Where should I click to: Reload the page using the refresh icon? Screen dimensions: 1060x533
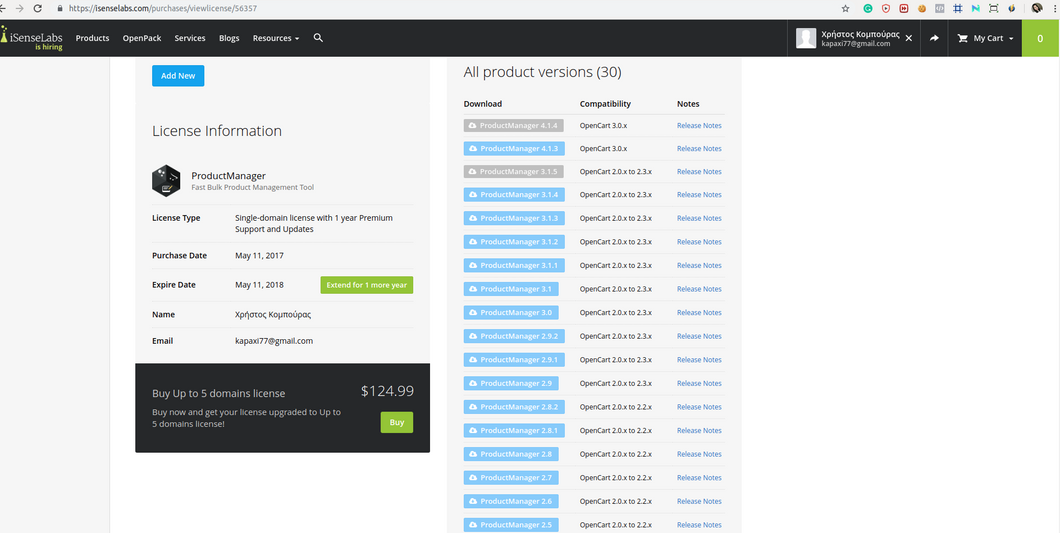(38, 8)
